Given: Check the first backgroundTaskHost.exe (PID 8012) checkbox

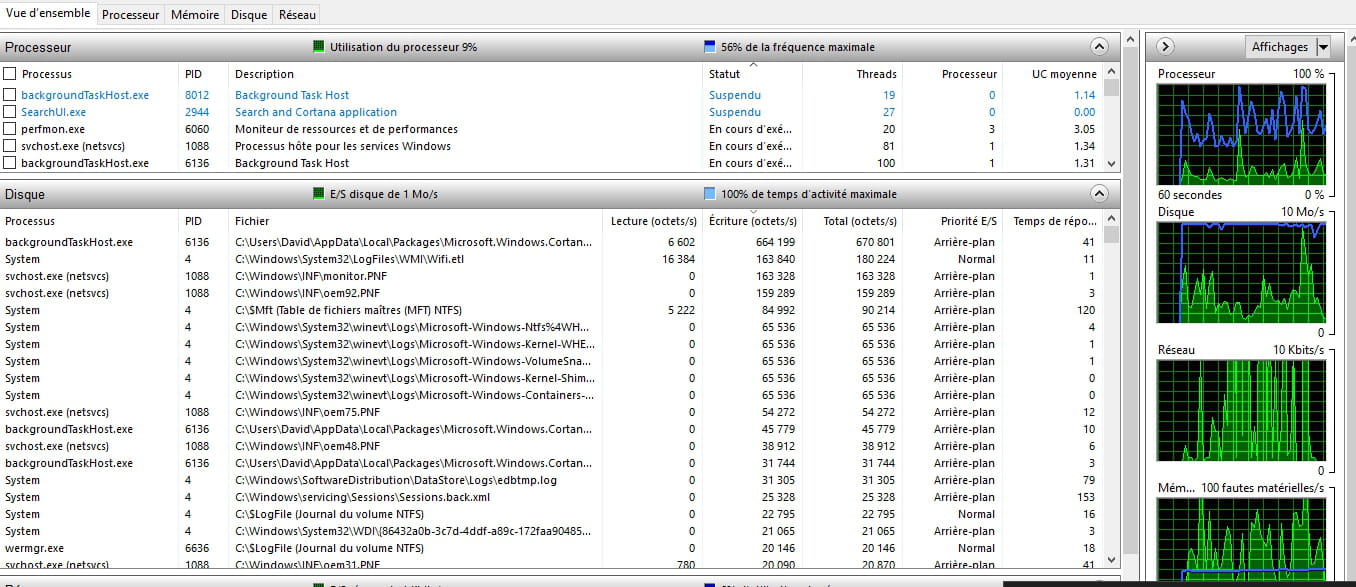Looking at the screenshot, I should pos(10,95).
